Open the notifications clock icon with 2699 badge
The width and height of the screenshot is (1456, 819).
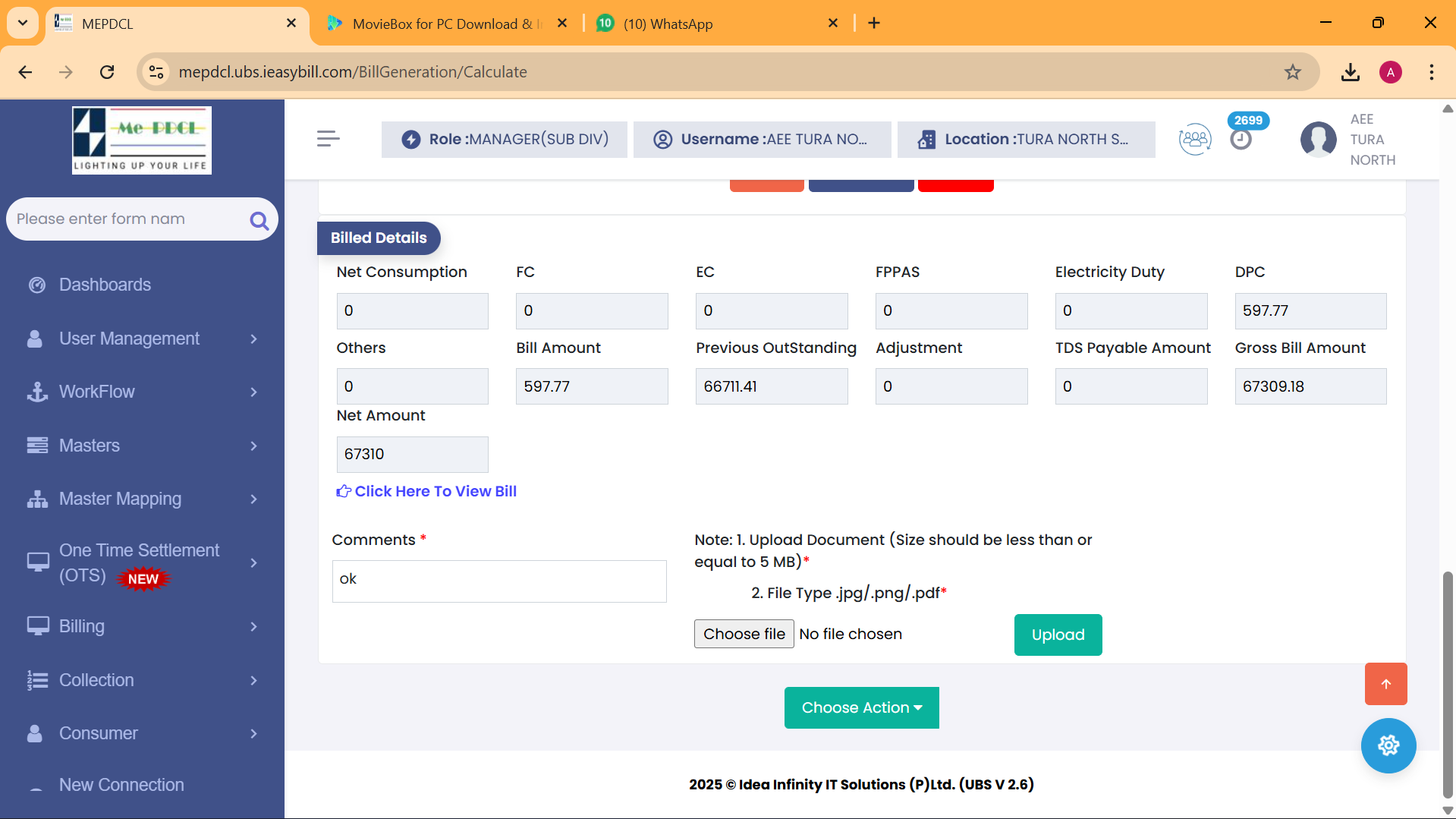point(1241,139)
